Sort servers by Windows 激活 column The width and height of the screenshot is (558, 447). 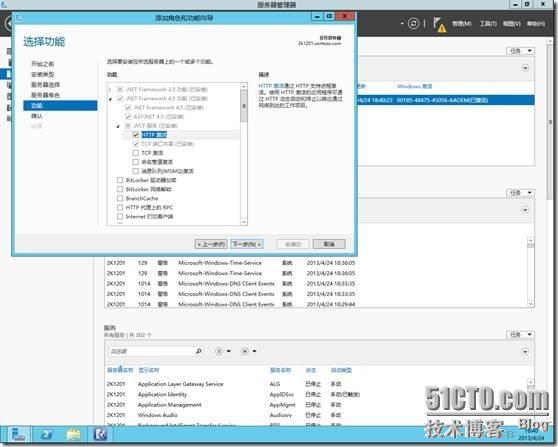point(414,86)
